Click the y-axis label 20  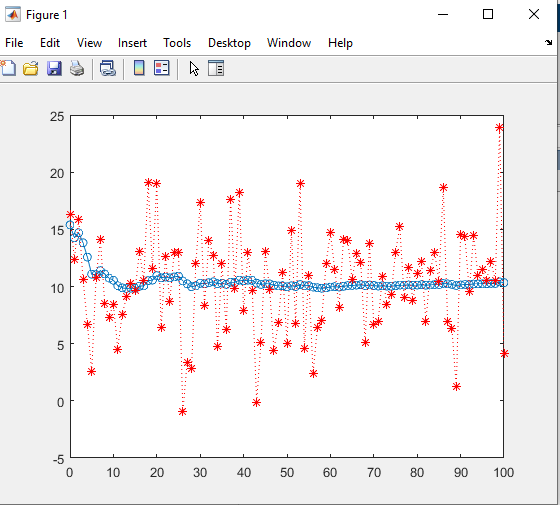click(x=57, y=174)
